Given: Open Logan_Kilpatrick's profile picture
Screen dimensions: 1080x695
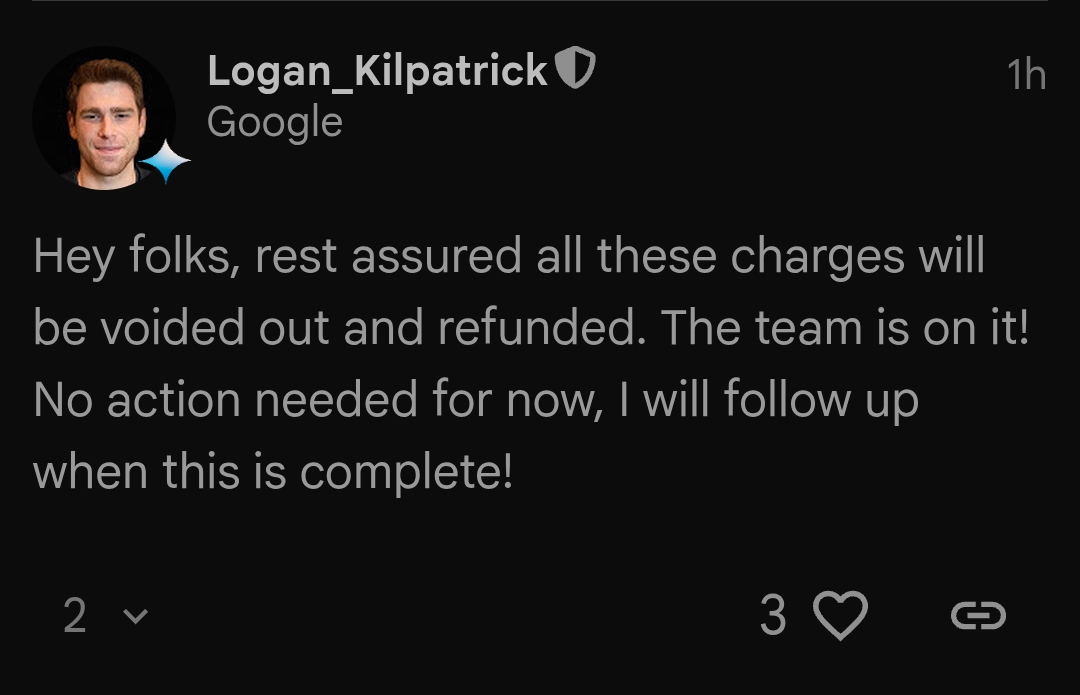Looking at the screenshot, I should coord(103,118).
